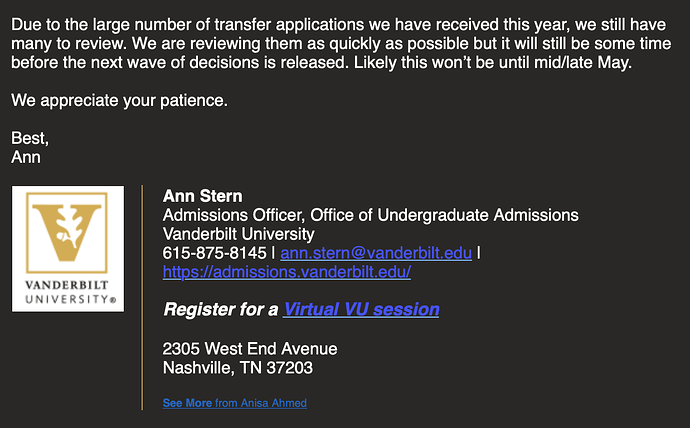690x428 pixels.
Task: Click the "We appreciate your patience." sentence
Action: [119, 100]
